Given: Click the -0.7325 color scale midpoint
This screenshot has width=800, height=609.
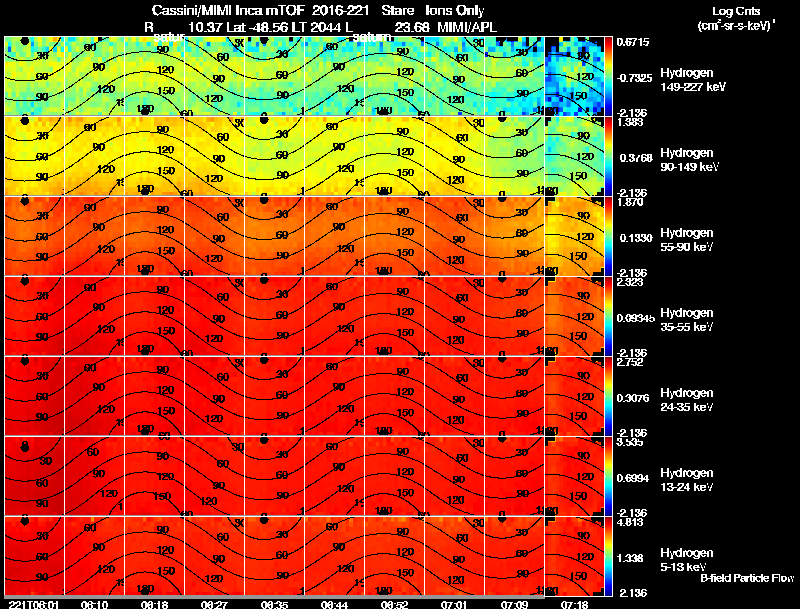Looking at the screenshot, I should pos(634,78).
